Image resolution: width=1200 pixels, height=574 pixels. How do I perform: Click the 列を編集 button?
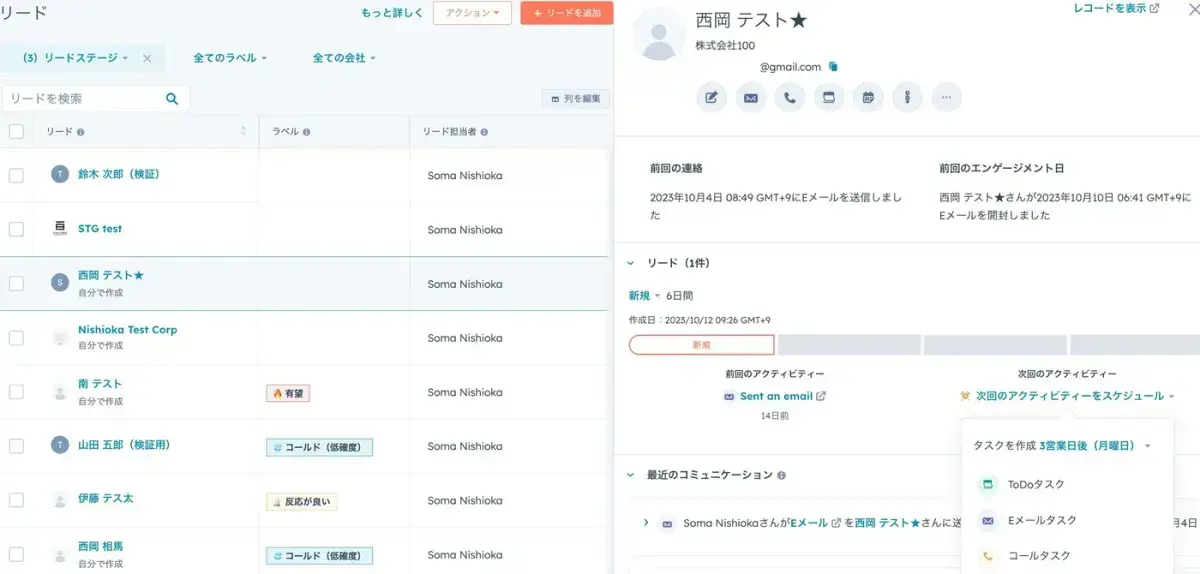coord(576,99)
